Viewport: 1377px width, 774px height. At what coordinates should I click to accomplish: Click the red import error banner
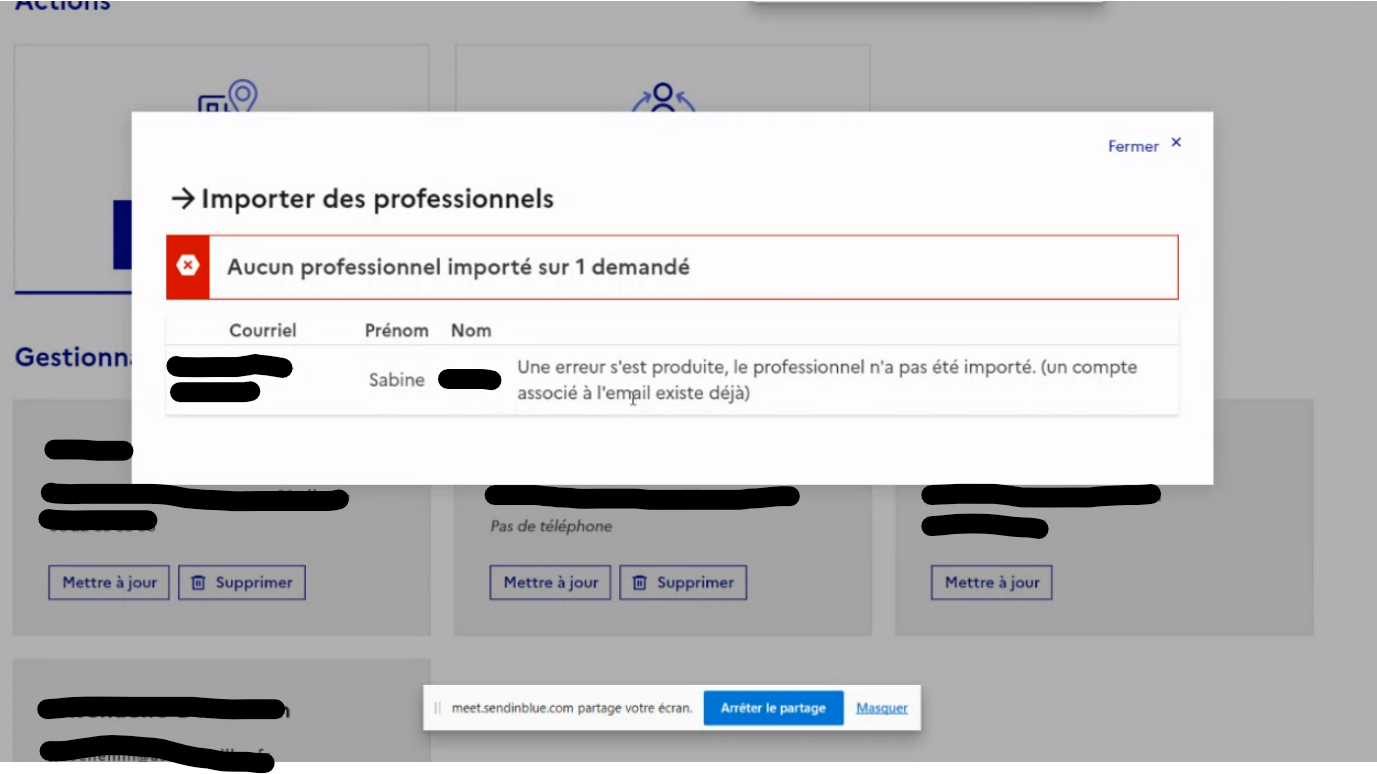[x=670, y=267]
